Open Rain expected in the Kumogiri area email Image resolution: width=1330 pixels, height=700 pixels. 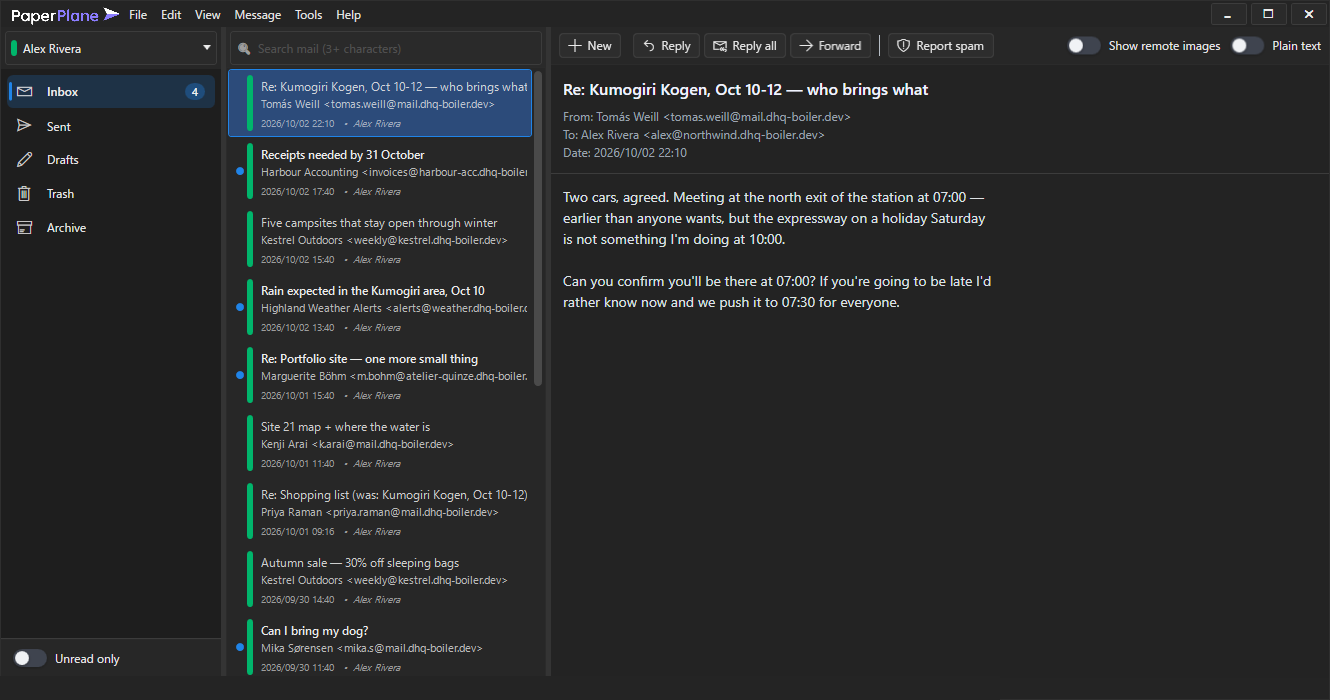pos(380,308)
